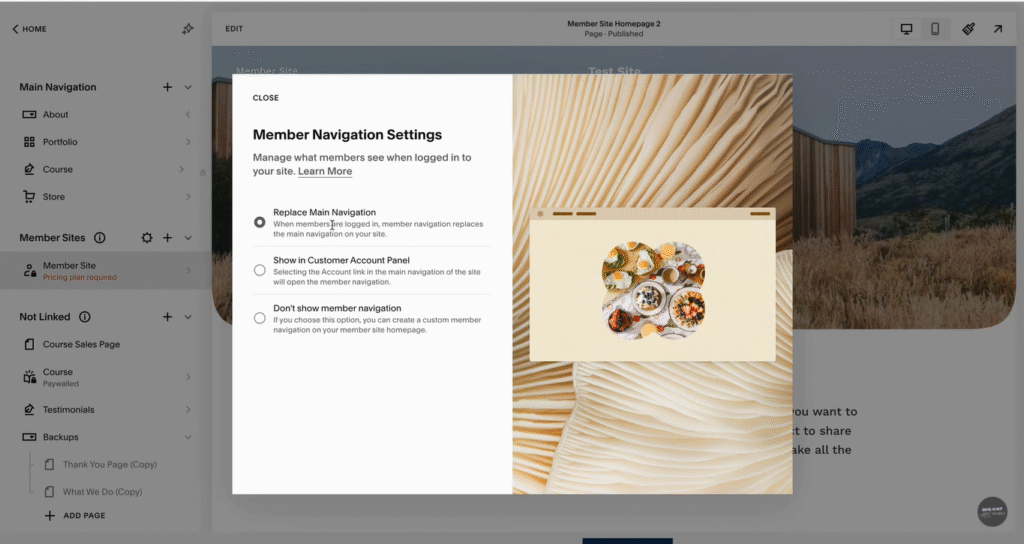Collapse the Backups folder chevron

point(188,437)
